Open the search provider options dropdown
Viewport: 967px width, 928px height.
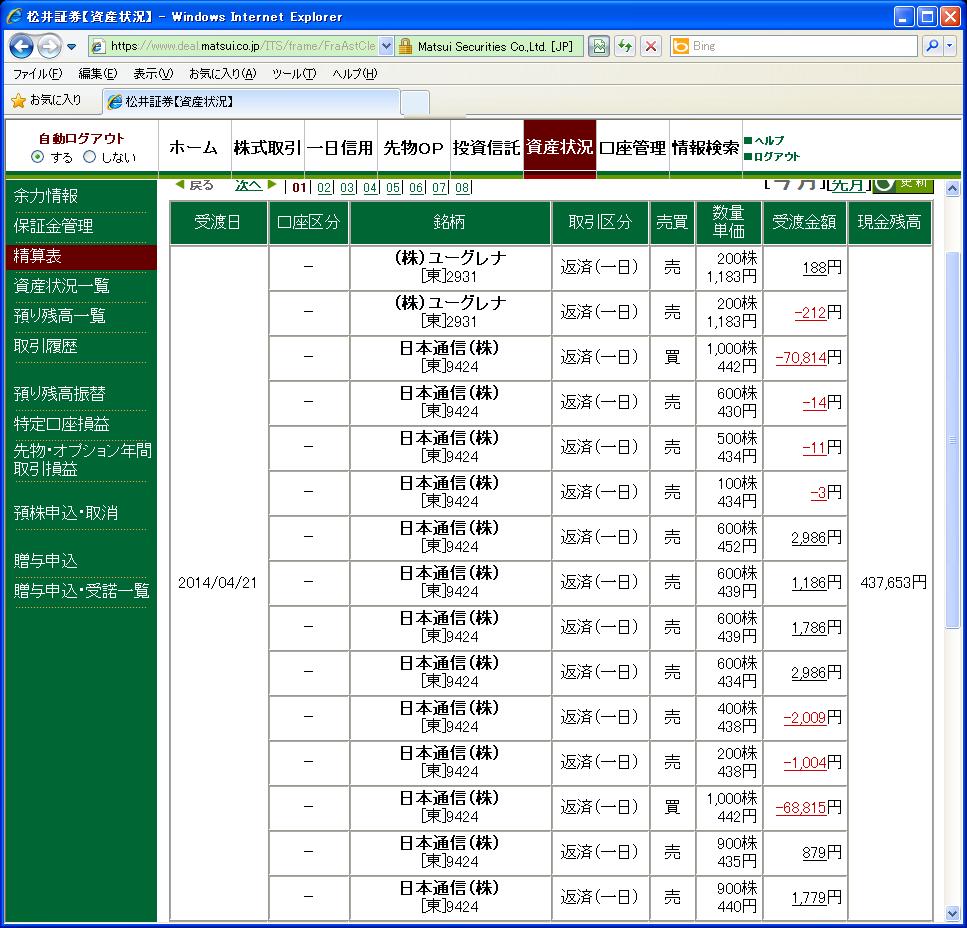click(949, 46)
